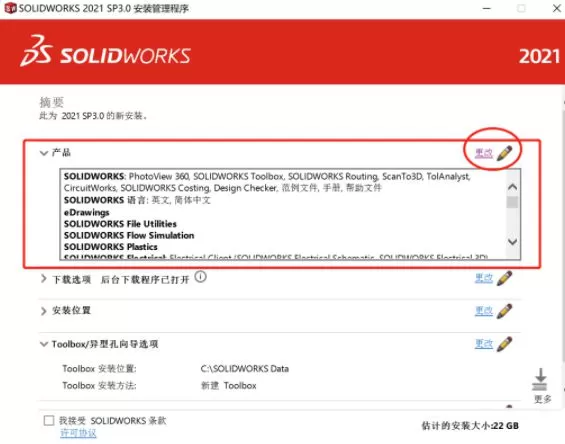565x444 pixels.
Task: Select SOLIDWORKS Flow Simulation in the list
Action: pyautogui.click(x=129, y=235)
